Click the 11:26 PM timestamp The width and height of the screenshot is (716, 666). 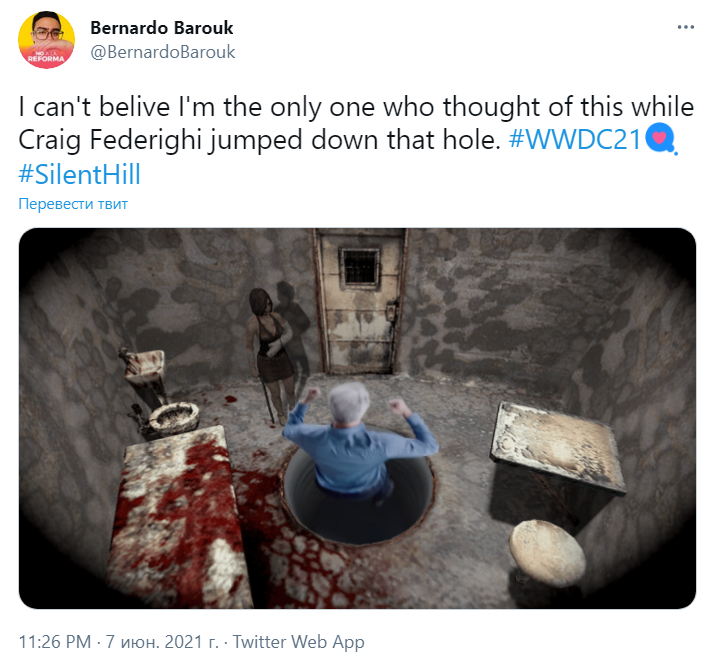pyautogui.click(x=55, y=642)
